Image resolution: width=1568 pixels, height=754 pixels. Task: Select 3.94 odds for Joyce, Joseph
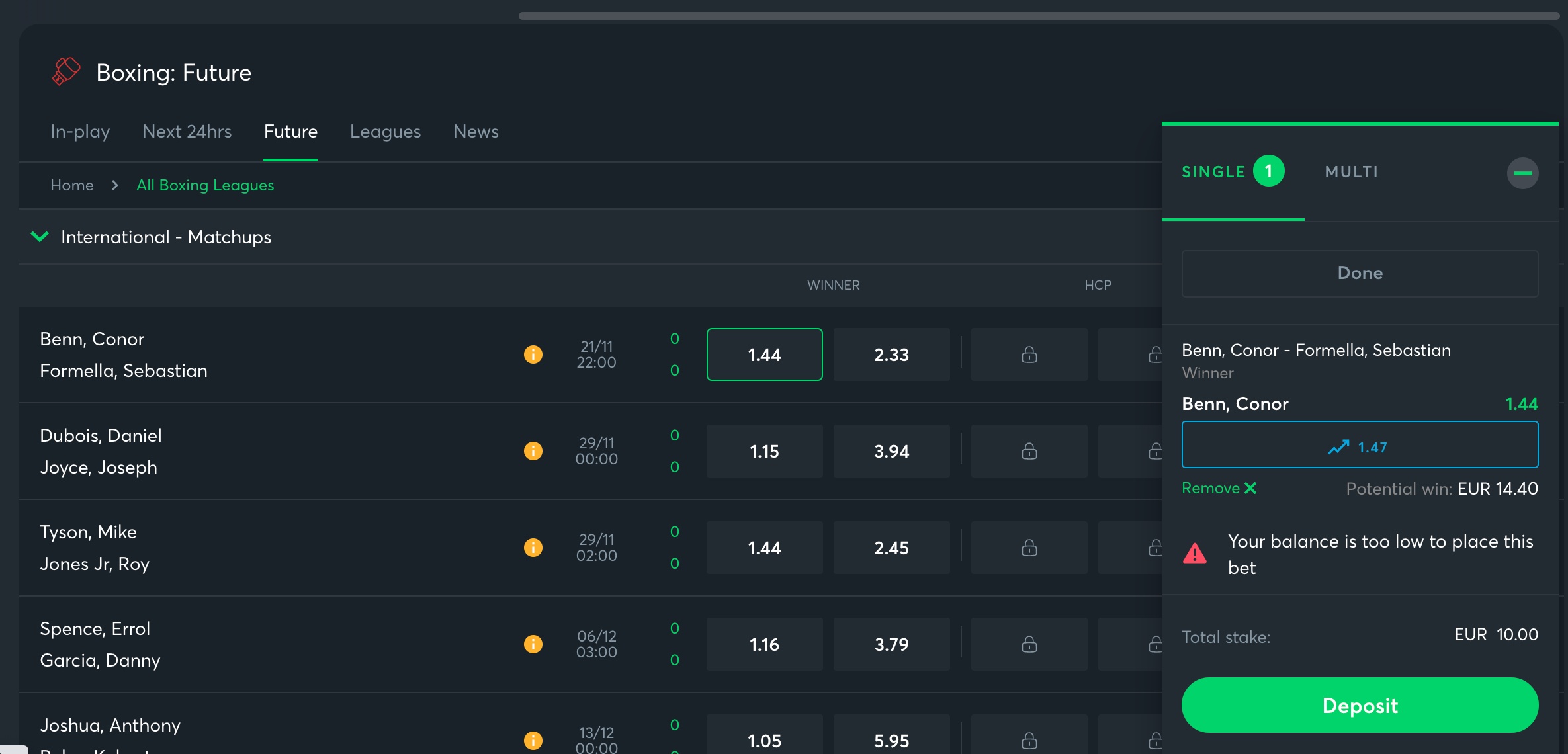pyautogui.click(x=891, y=451)
